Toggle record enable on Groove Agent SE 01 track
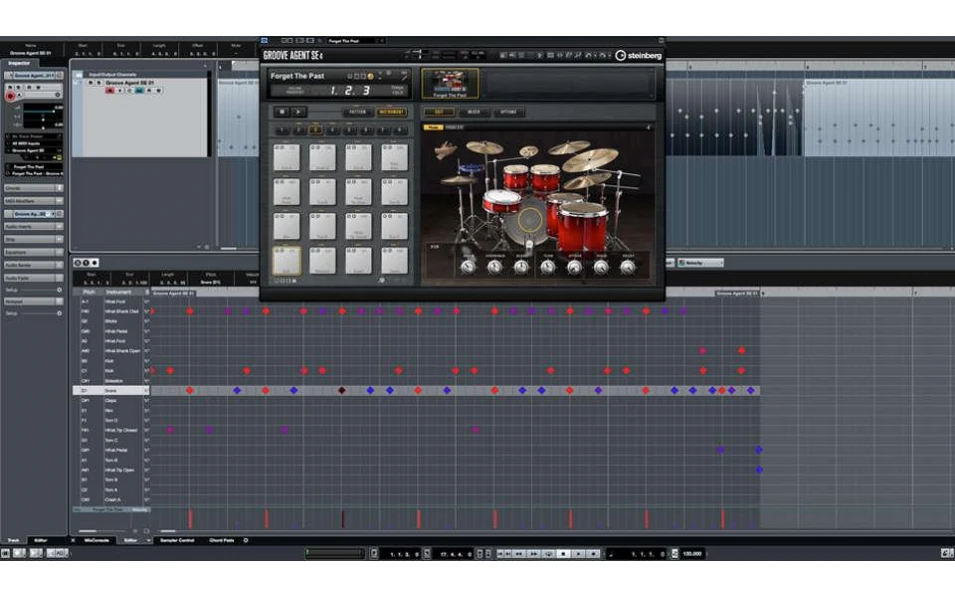This screenshot has width=955, height=597. click(110, 90)
